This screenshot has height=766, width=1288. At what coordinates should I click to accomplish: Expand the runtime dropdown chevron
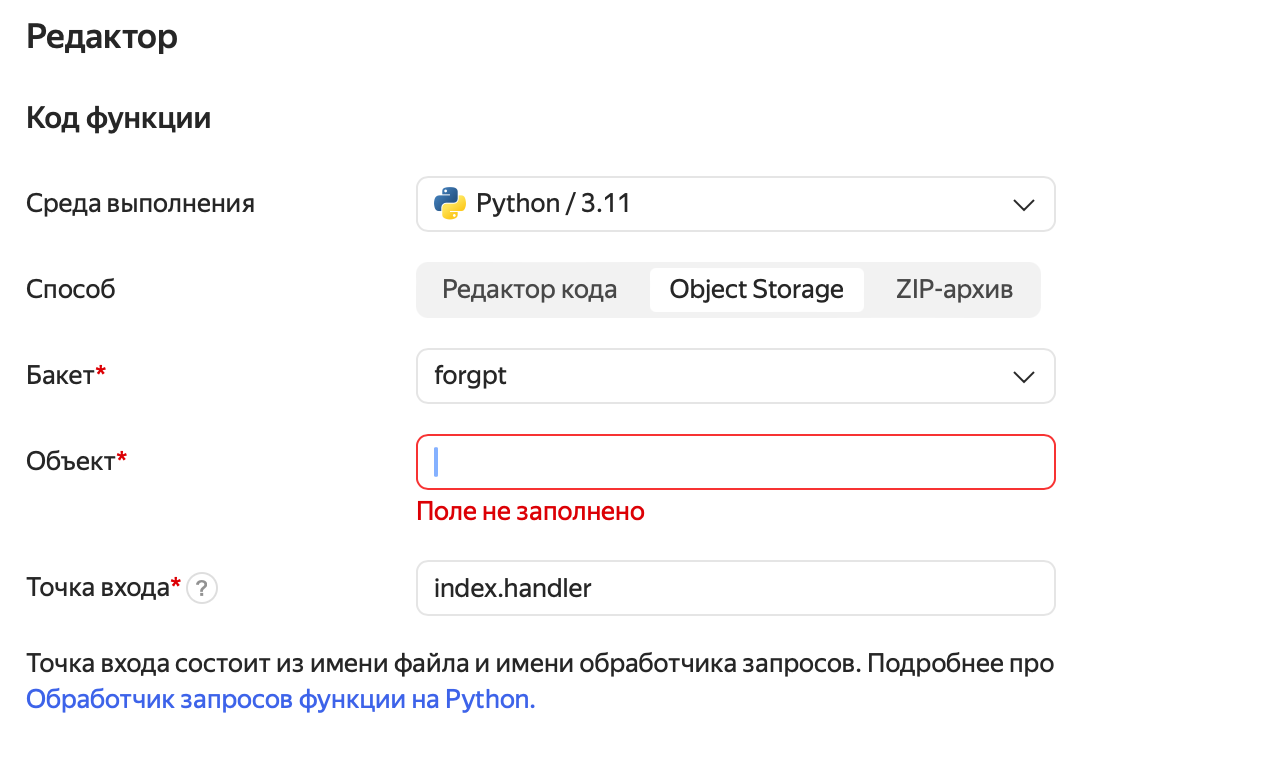1023,205
